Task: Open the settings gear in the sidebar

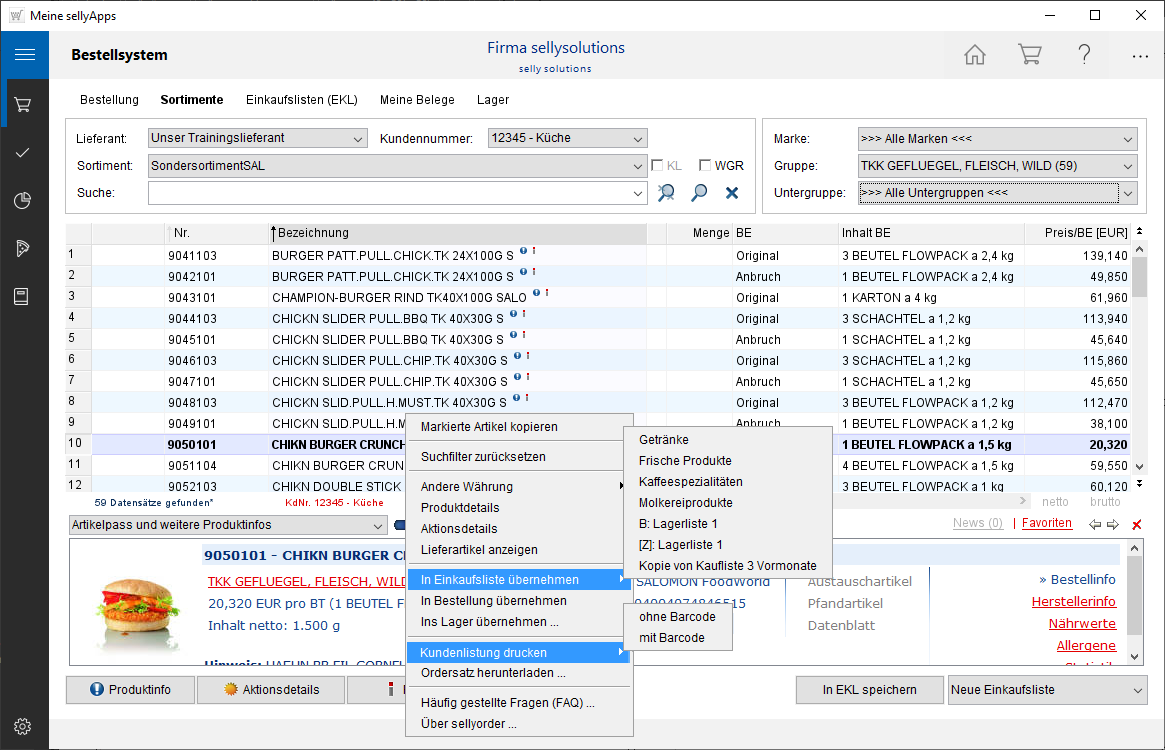Action: point(24,726)
